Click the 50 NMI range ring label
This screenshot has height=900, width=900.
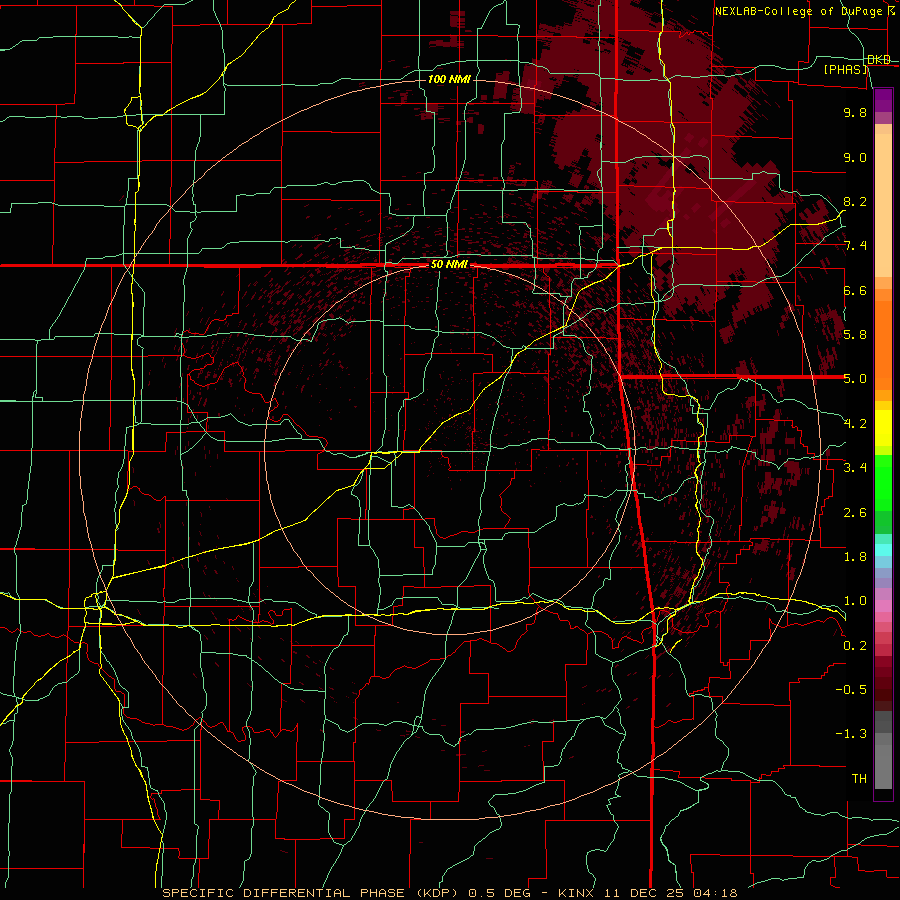click(449, 264)
